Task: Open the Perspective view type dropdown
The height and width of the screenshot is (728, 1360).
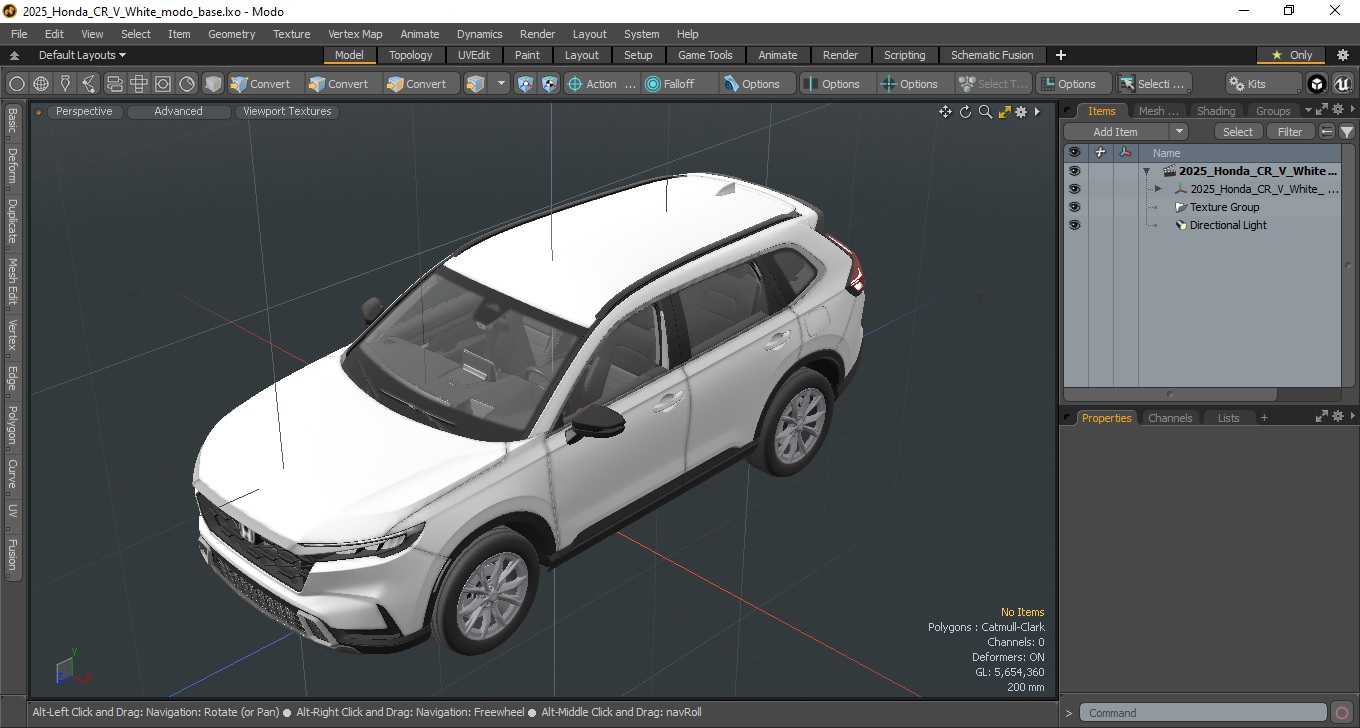Action: (x=84, y=112)
